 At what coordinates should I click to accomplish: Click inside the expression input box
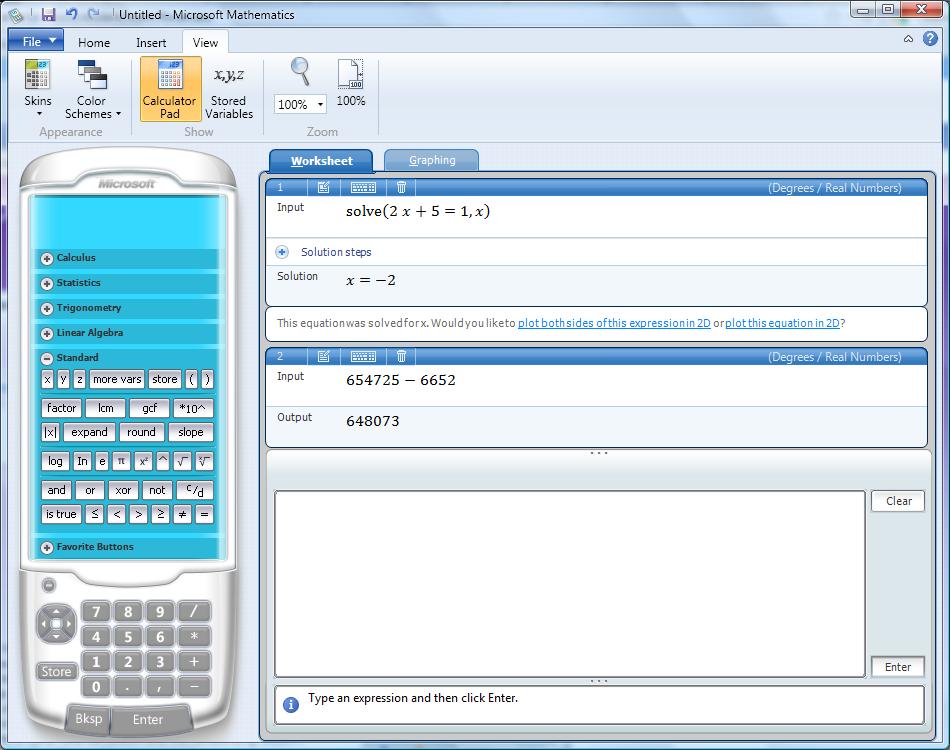(569, 582)
